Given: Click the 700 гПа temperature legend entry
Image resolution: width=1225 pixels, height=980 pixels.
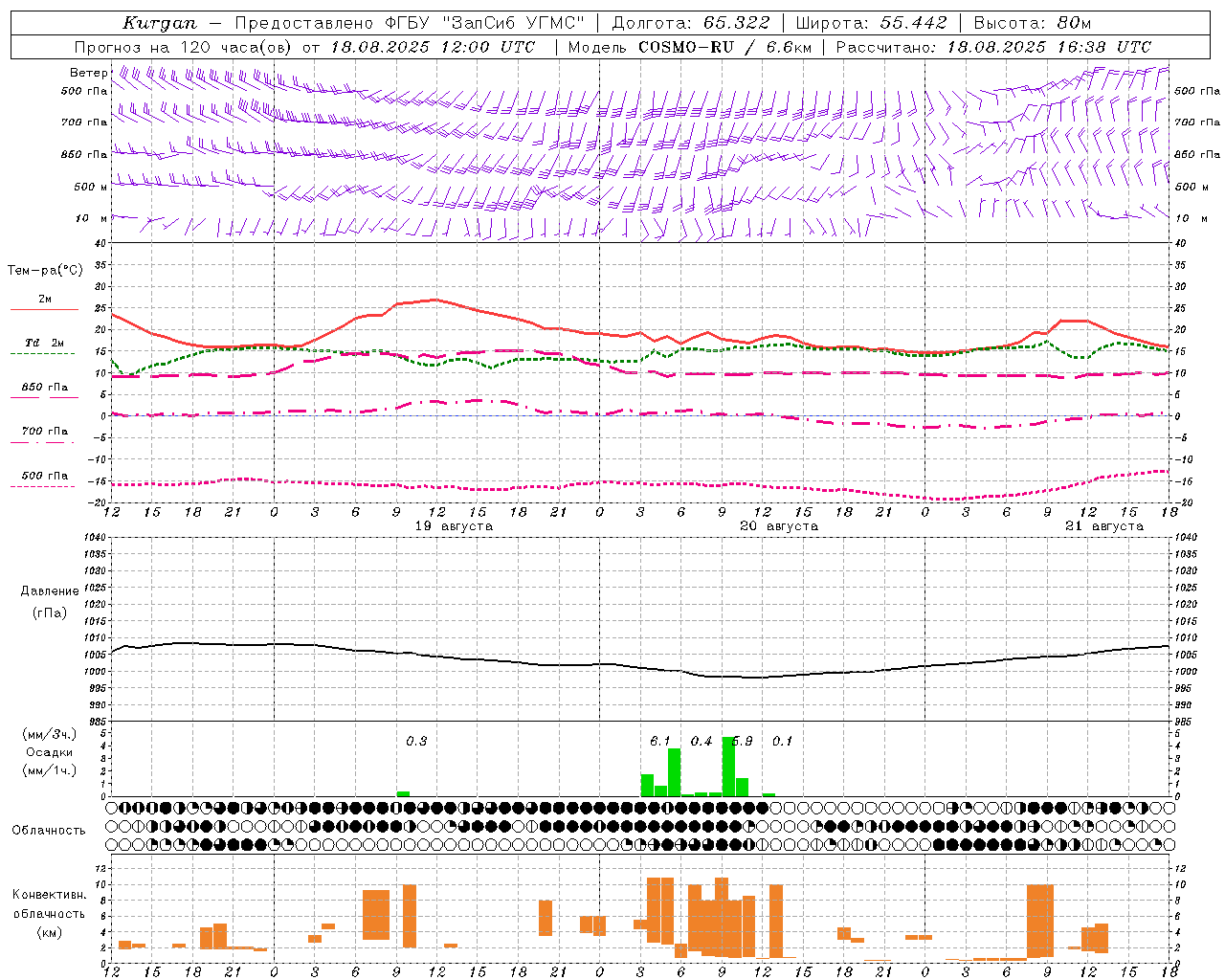Looking at the screenshot, I should click(x=44, y=432).
